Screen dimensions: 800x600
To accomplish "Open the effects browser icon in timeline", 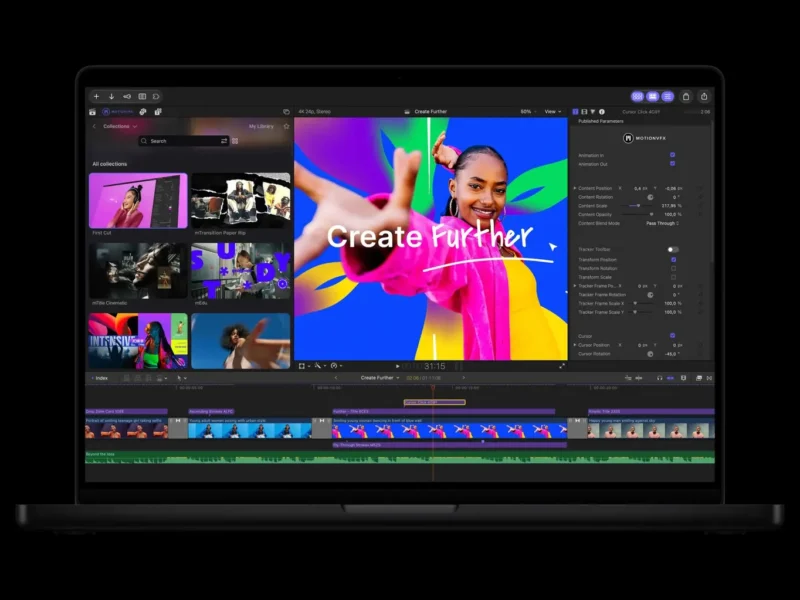I will (699, 378).
